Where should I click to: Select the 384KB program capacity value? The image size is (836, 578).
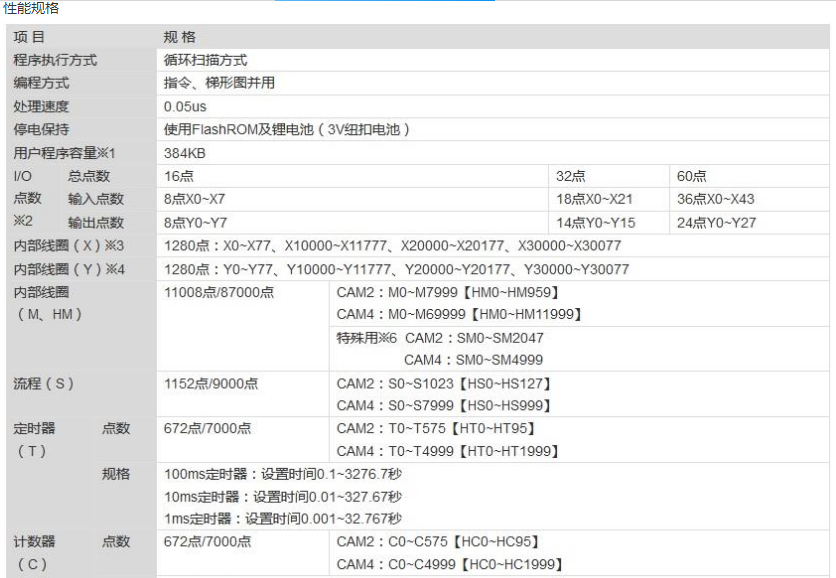click(185, 153)
